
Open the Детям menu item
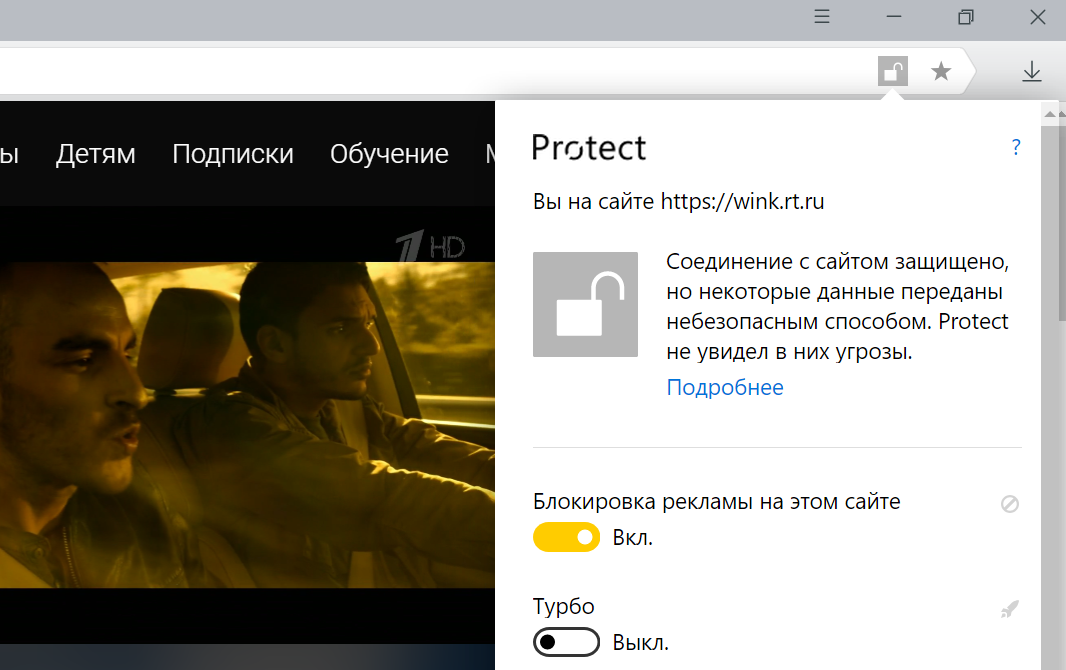[96, 154]
